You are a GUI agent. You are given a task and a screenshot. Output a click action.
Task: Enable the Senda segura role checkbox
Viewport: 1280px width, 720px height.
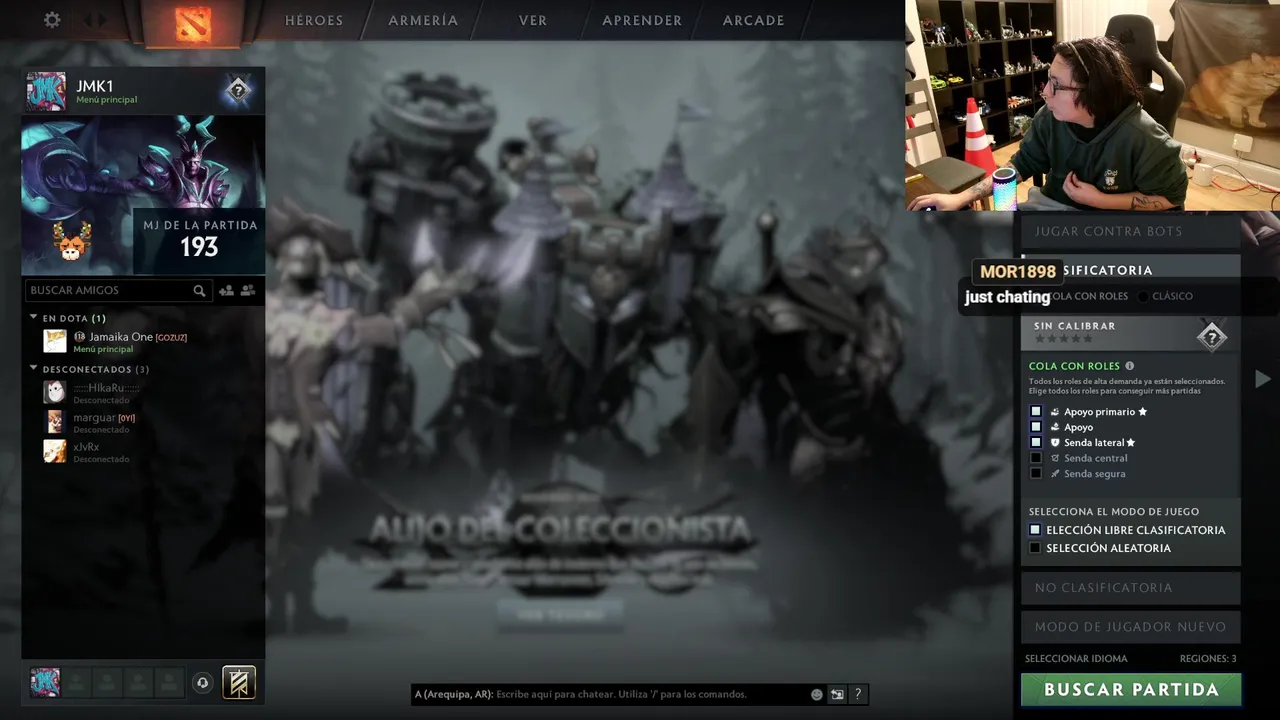pyautogui.click(x=1036, y=473)
